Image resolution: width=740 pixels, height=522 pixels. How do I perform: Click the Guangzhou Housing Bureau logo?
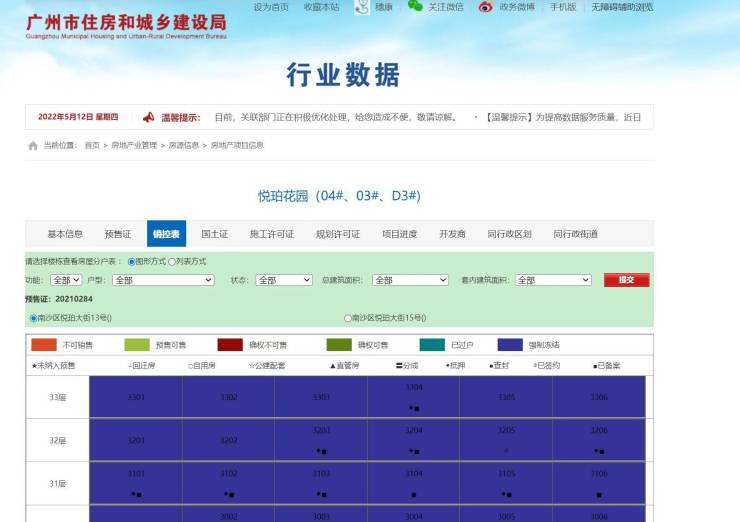click(126, 25)
